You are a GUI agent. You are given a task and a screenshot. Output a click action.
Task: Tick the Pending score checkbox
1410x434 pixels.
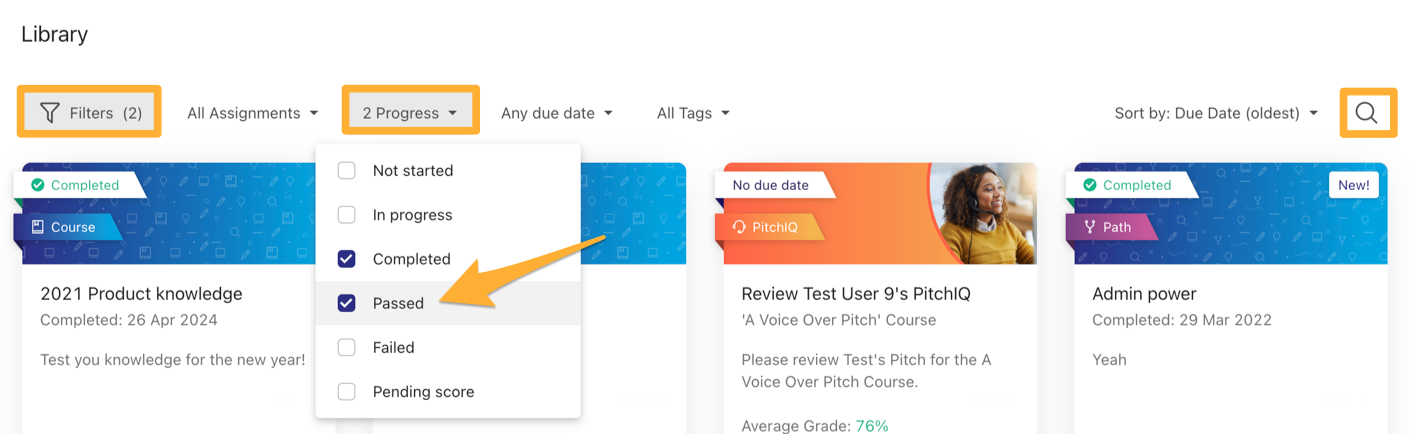click(x=347, y=392)
